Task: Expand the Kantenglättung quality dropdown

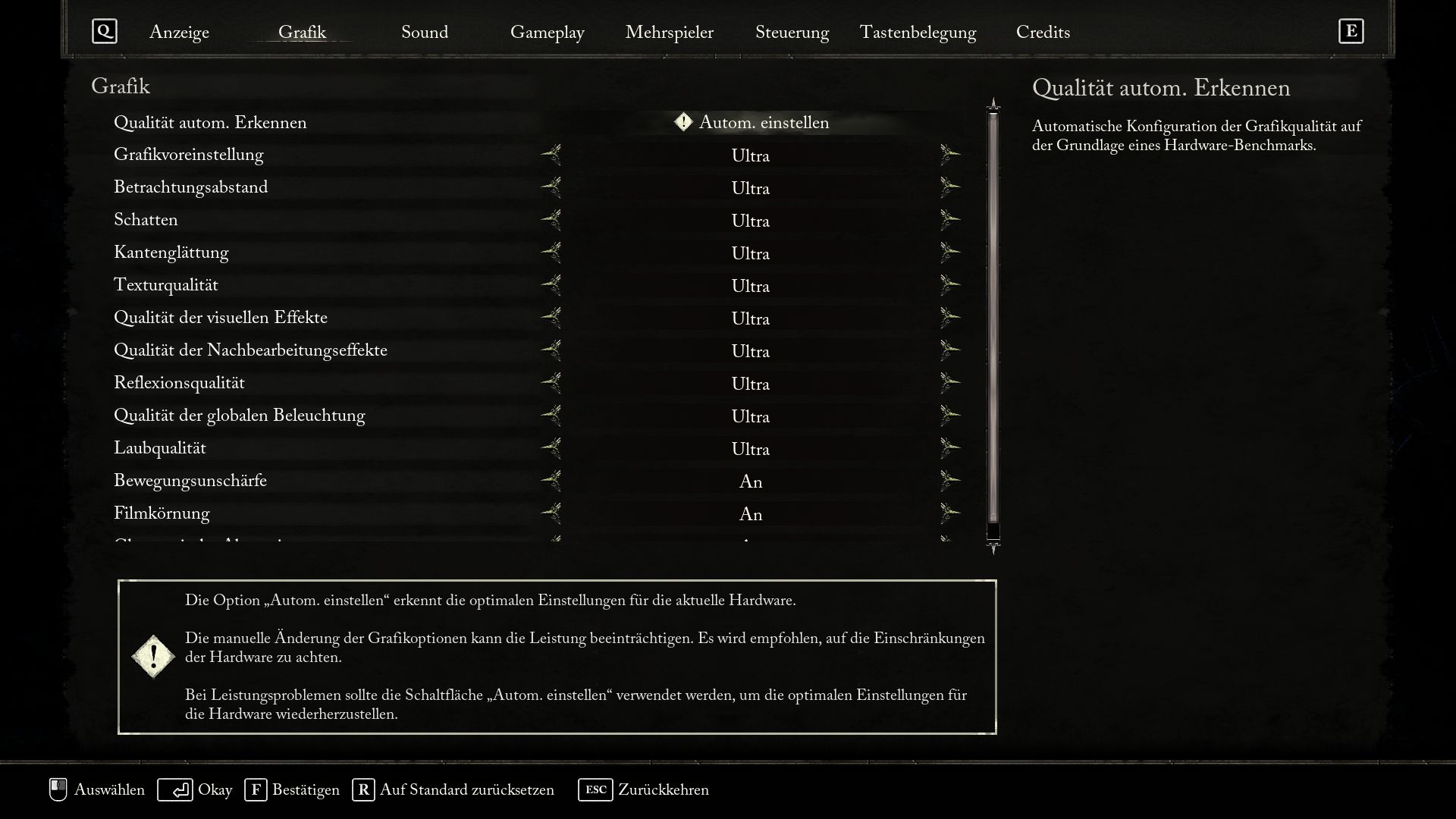Action: tap(750, 253)
